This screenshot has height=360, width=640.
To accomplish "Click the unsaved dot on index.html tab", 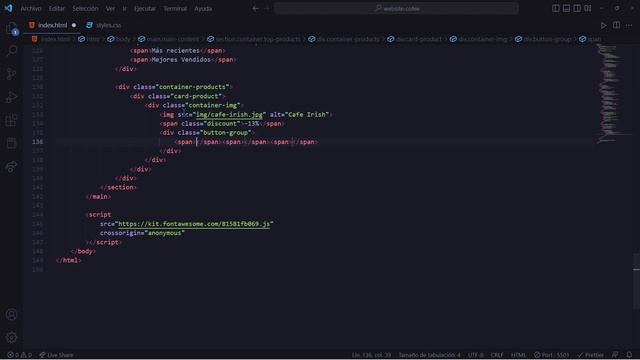I will coord(74,25).
